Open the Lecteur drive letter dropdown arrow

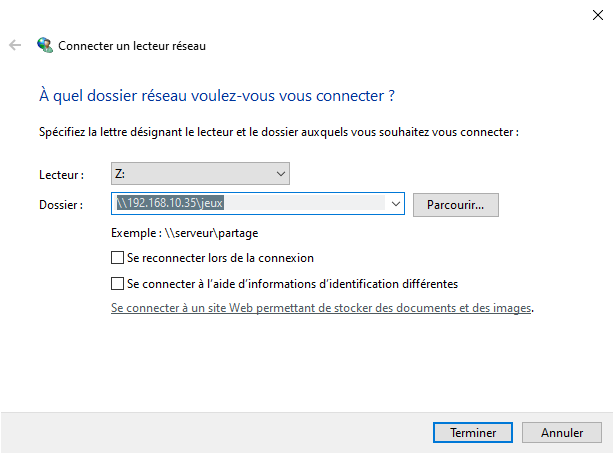point(280,174)
